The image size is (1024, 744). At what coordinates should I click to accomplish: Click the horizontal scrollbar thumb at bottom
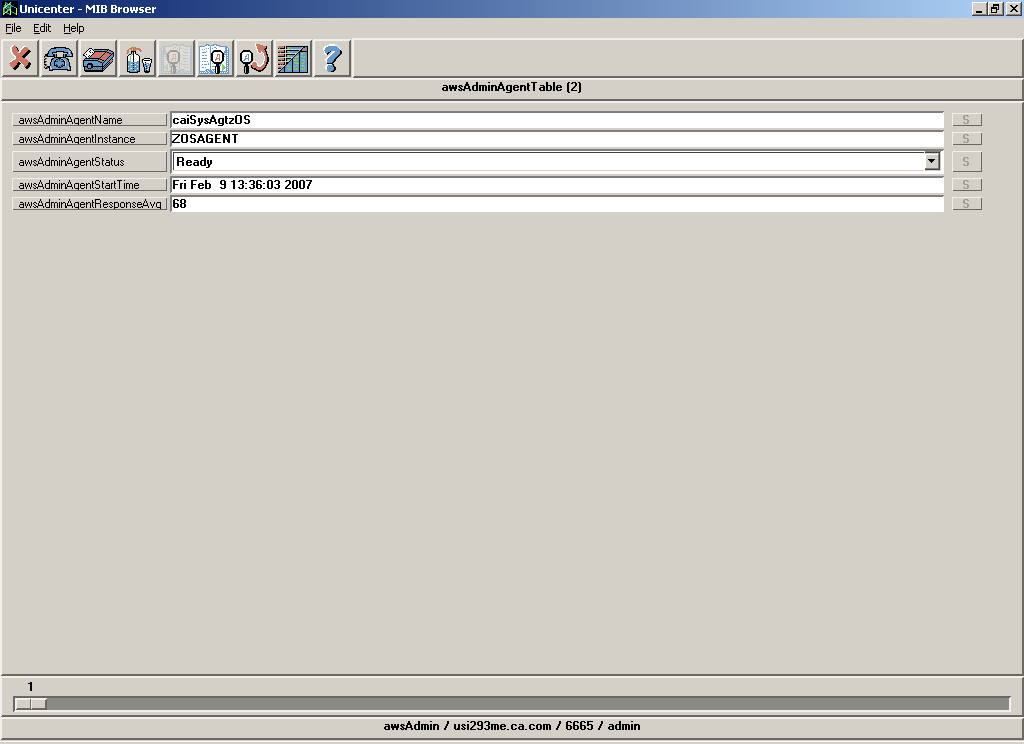click(30, 703)
